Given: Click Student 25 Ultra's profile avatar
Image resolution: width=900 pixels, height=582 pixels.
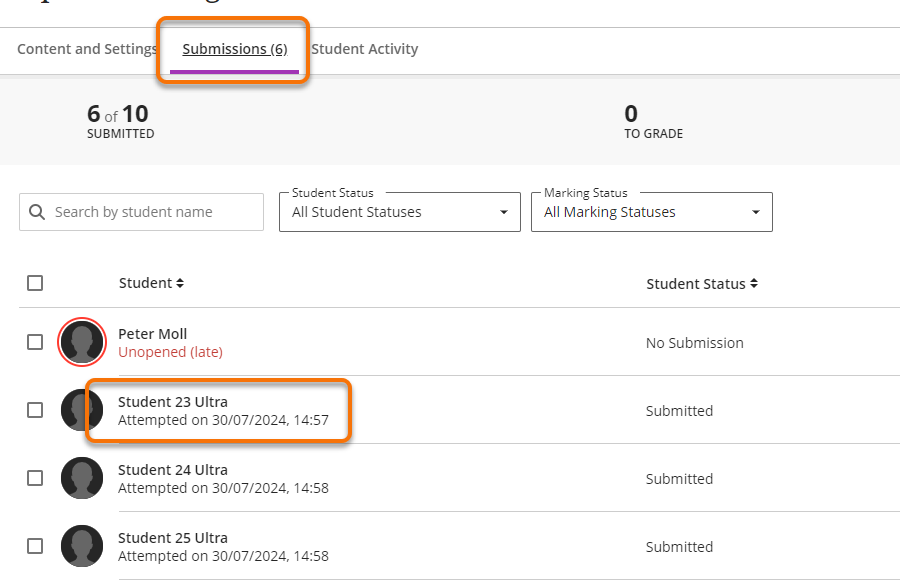Looking at the screenshot, I should pyautogui.click(x=82, y=546).
